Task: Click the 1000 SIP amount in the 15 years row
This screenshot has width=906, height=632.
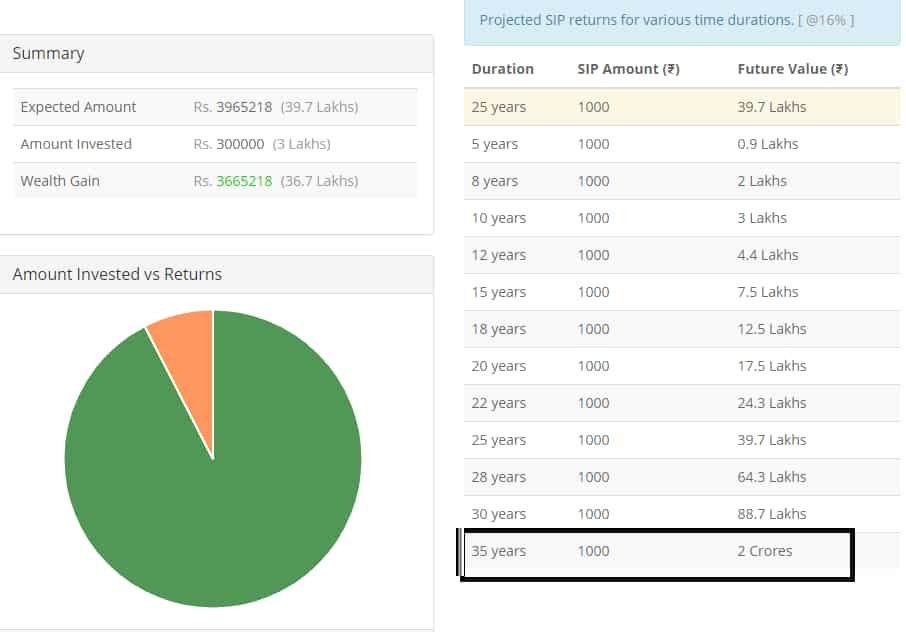Action: pos(593,292)
